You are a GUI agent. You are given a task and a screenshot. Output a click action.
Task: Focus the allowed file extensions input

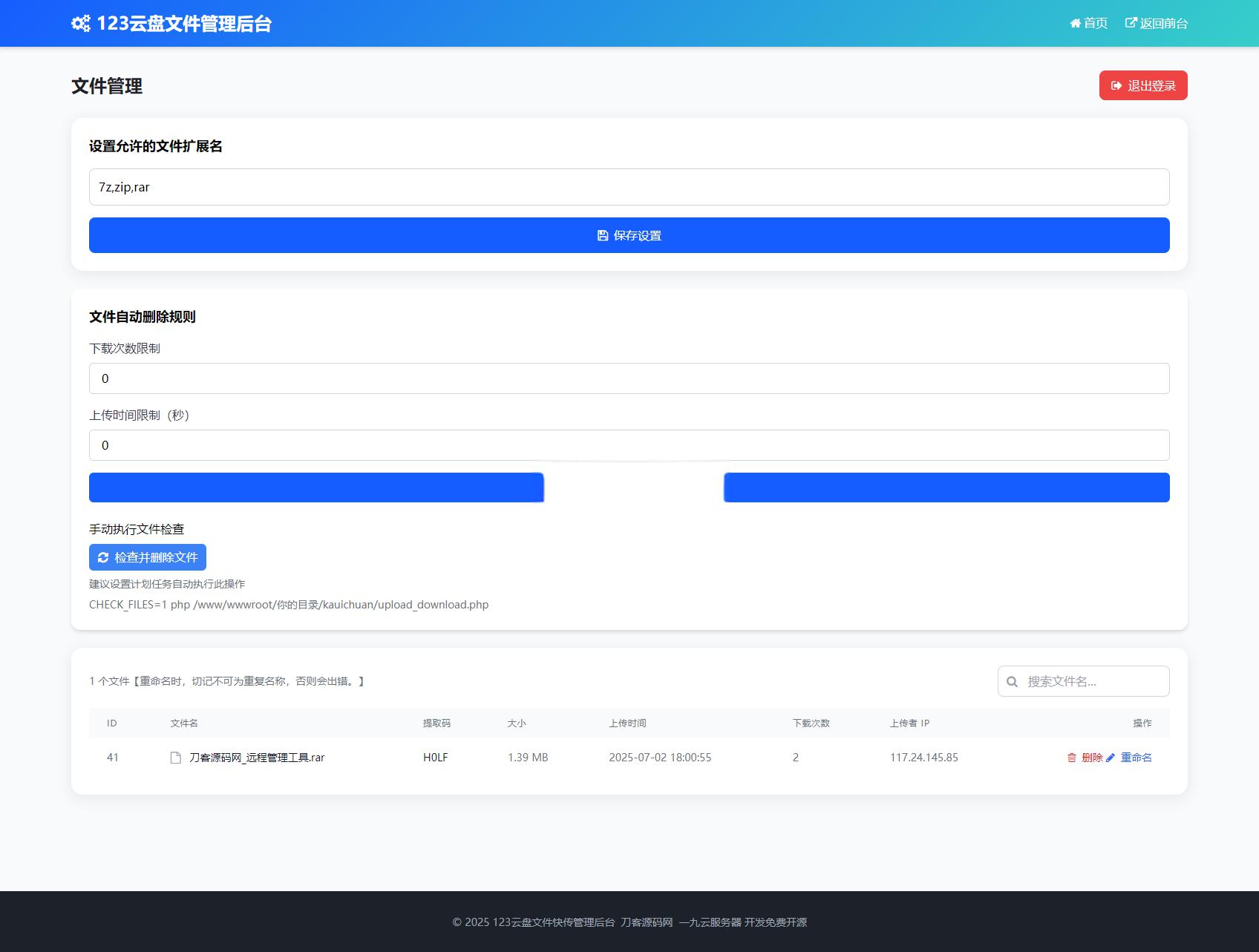[629, 187]
